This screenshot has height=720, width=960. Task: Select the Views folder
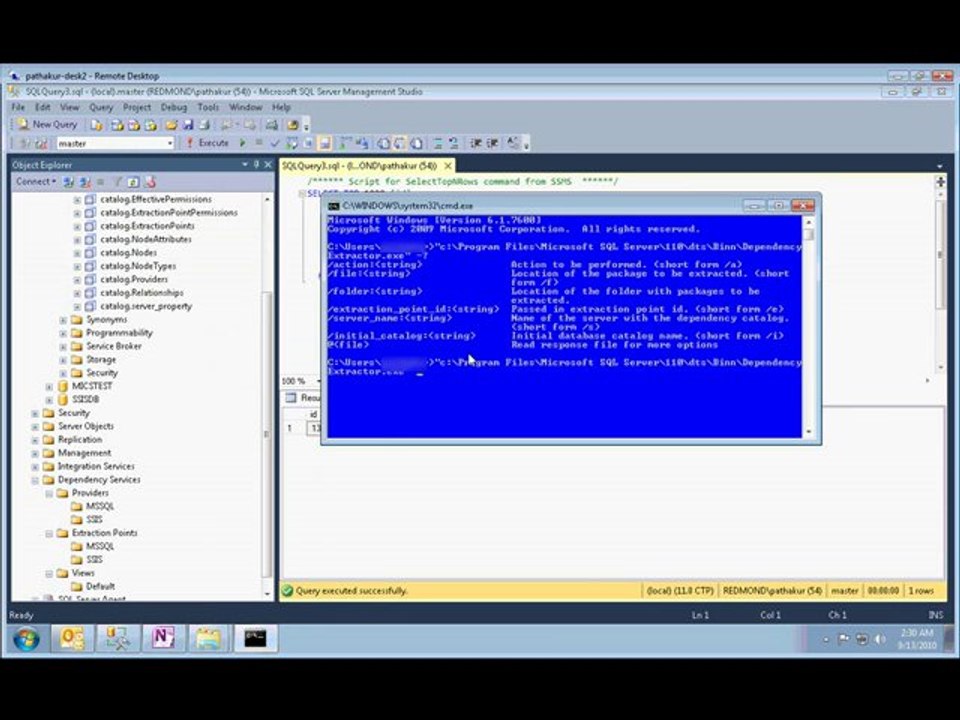click(x=83, y=573)
